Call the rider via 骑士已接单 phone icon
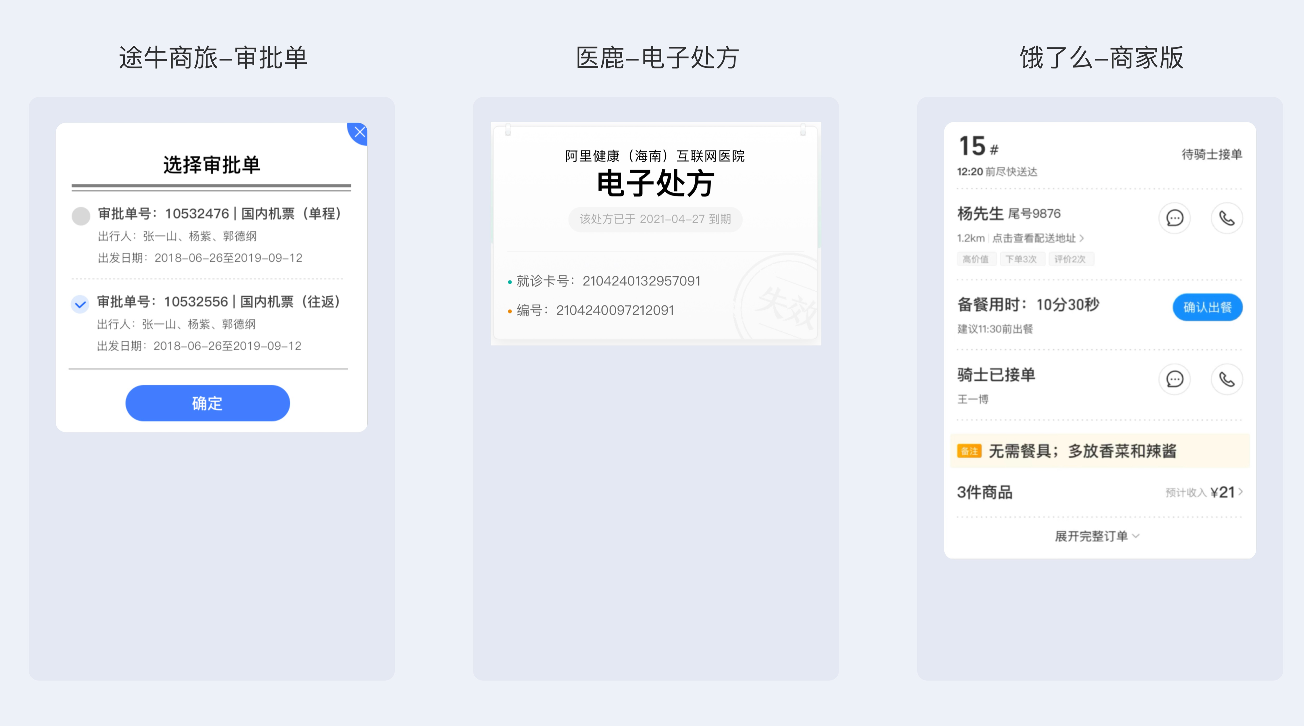The width and height of the screenshot is (1304, 726). pyautogui.click(x=1227, y=379)
